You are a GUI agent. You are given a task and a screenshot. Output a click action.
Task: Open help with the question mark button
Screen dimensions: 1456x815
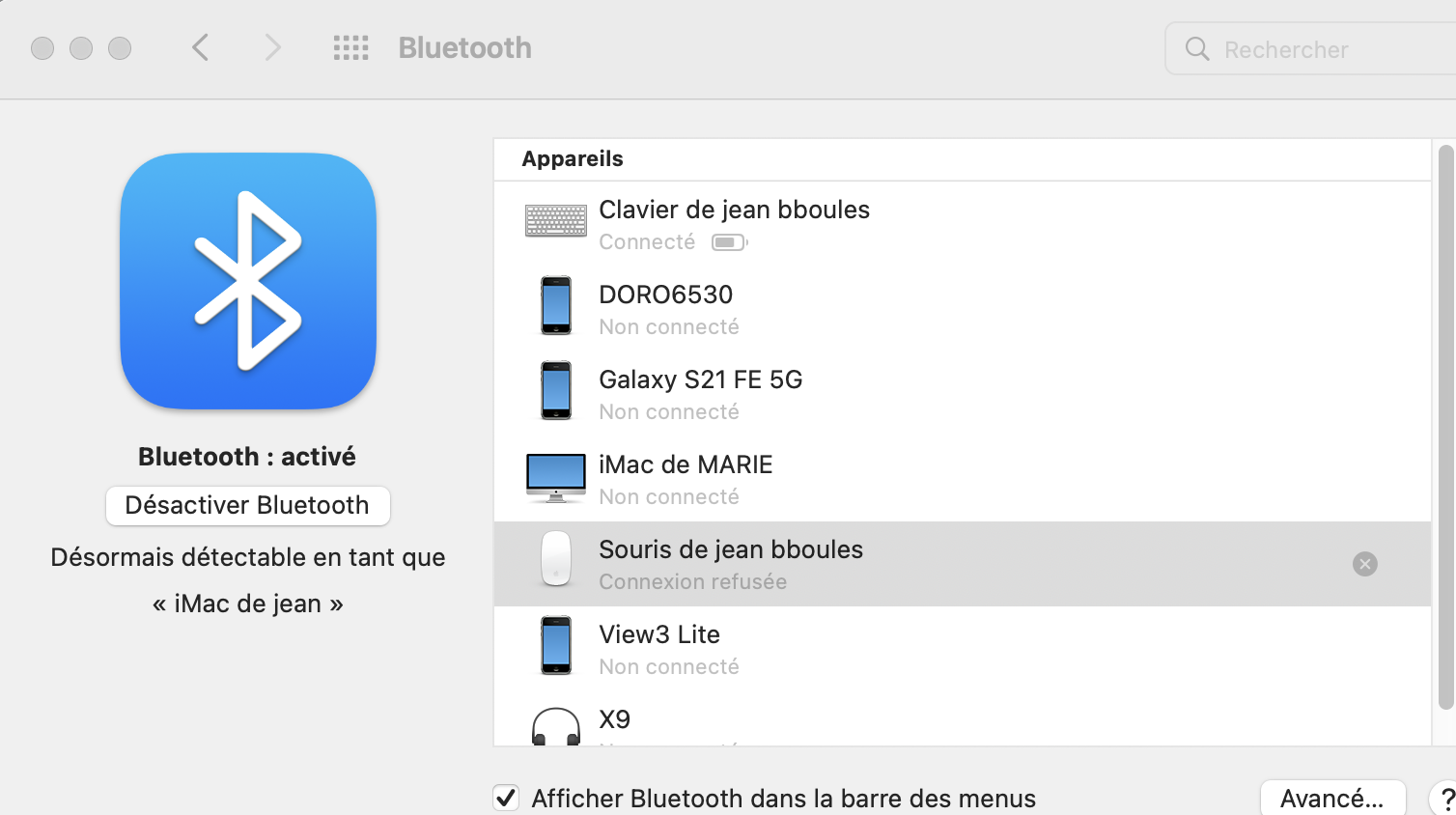point(1445,799)
